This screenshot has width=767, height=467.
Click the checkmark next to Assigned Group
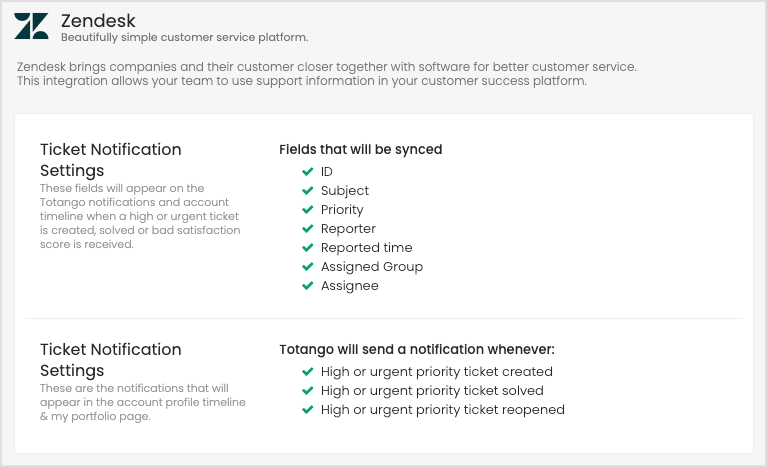[x=308, y=267]
